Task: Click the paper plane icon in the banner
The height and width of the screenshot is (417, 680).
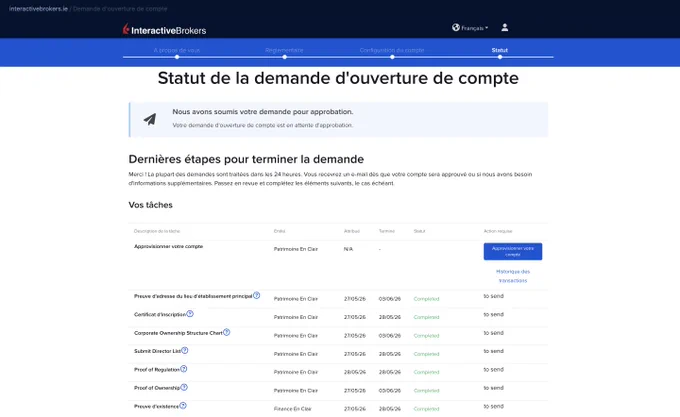Action: 150,119
